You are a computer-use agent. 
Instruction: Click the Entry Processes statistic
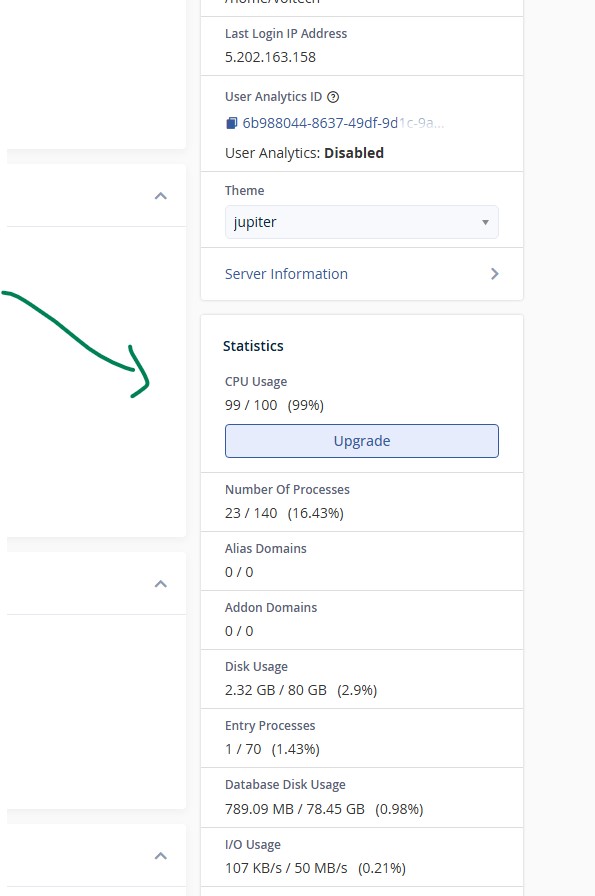point(362,738)
